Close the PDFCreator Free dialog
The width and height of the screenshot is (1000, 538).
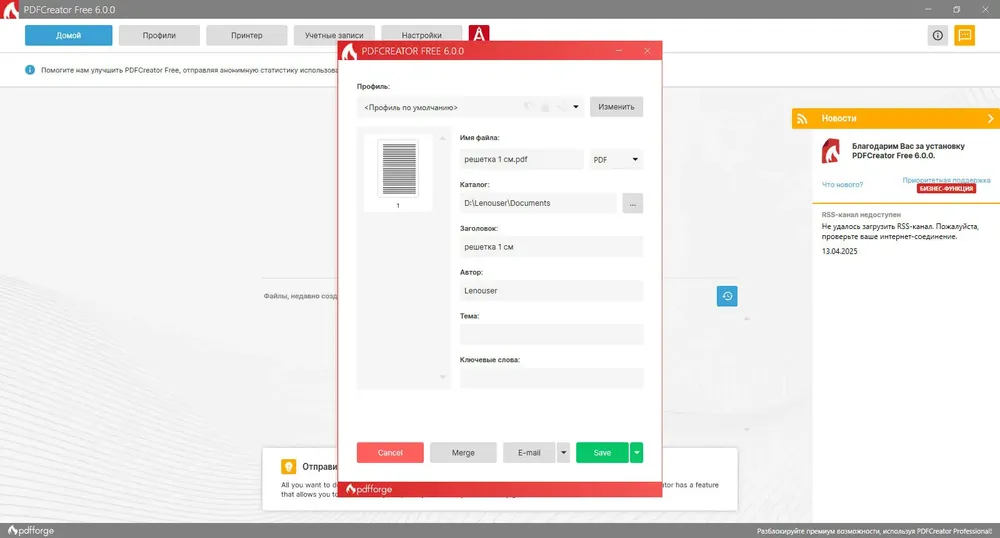[x=647, y=51]
